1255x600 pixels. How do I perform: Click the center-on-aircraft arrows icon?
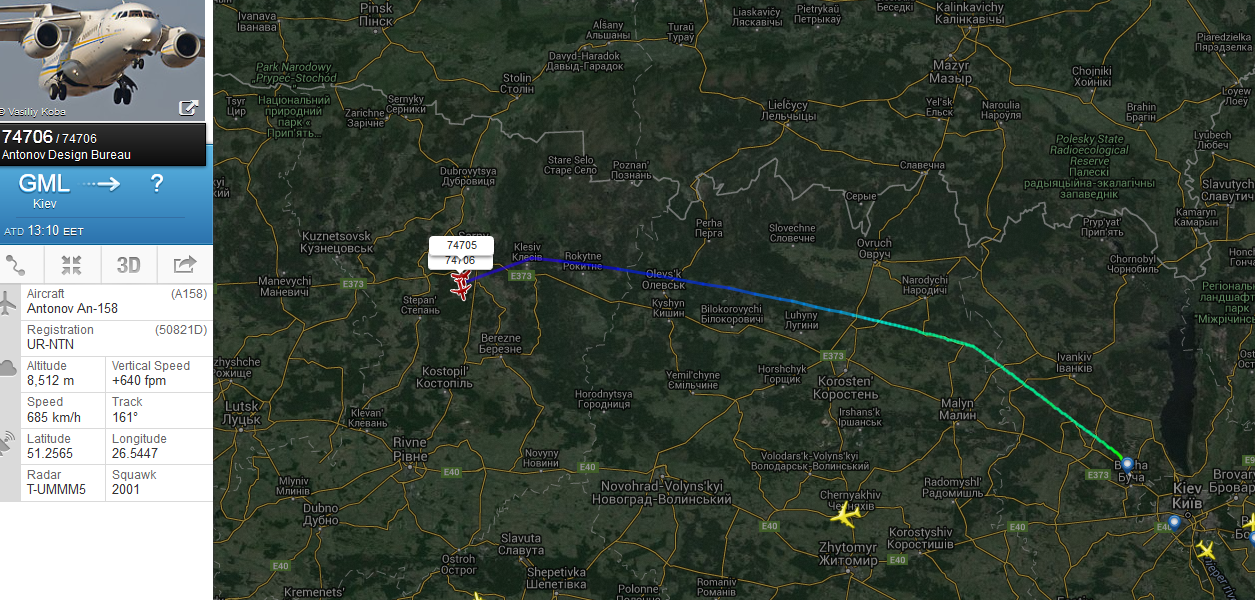pos(71,265)
